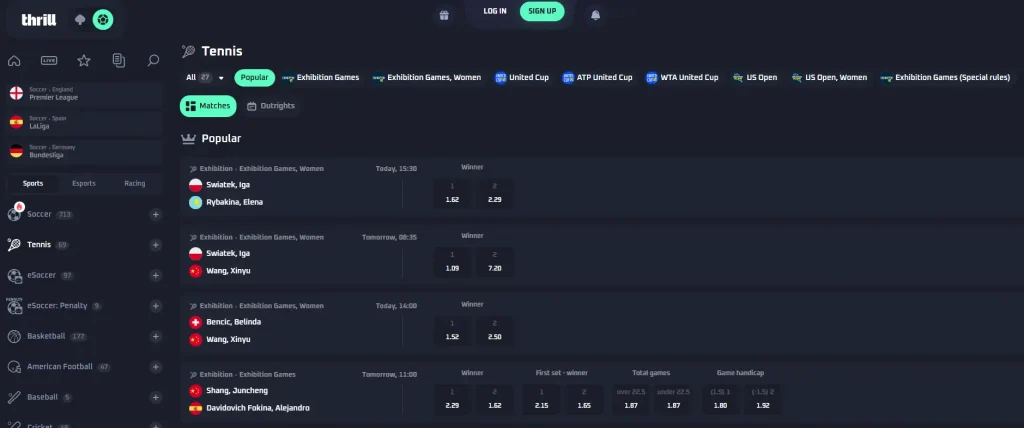Click the United Cup tournament icon
1024x428 pixels.
point(501,78)
